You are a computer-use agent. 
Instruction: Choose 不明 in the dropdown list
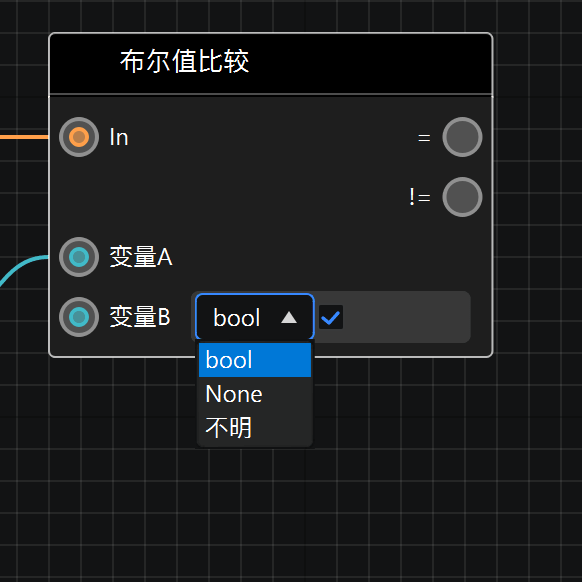click(x=255, y=428)
